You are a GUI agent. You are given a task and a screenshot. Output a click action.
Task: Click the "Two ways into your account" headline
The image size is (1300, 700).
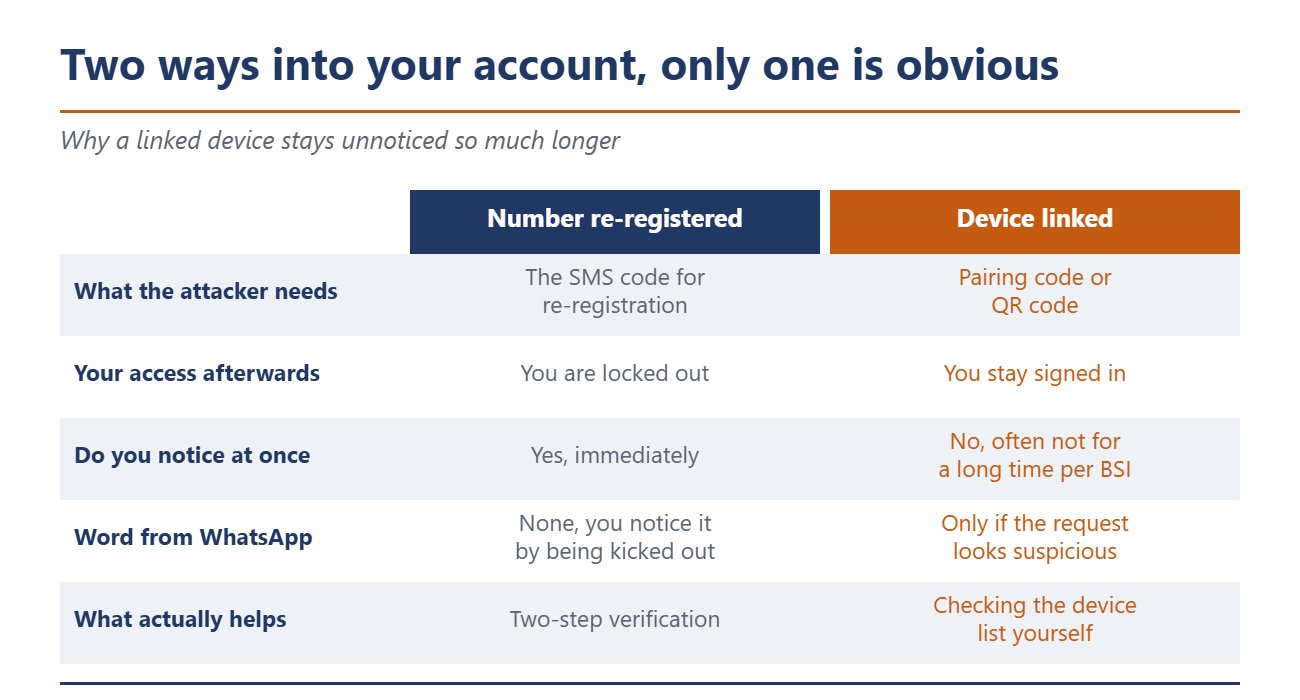560,66
